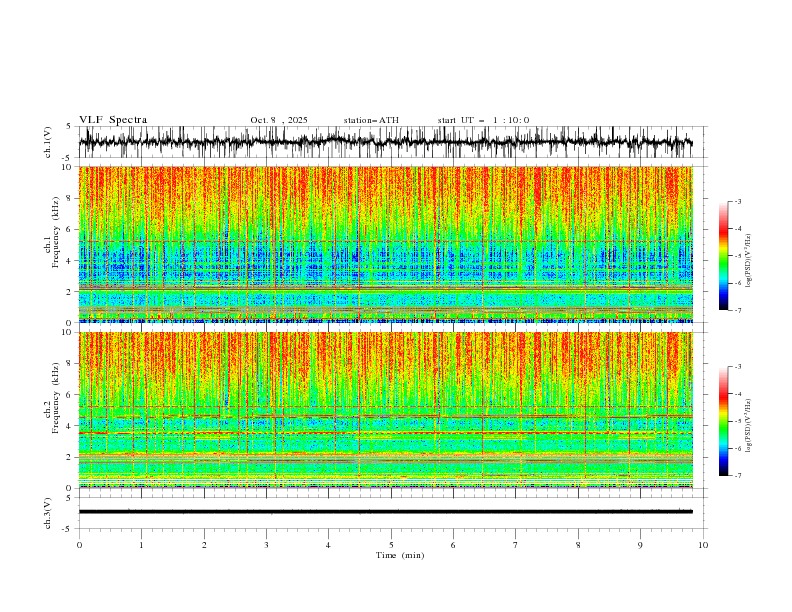This screenshot has height=612, width=792.
Task: Click the time axis tick label "4"
Action: point(328,545)
